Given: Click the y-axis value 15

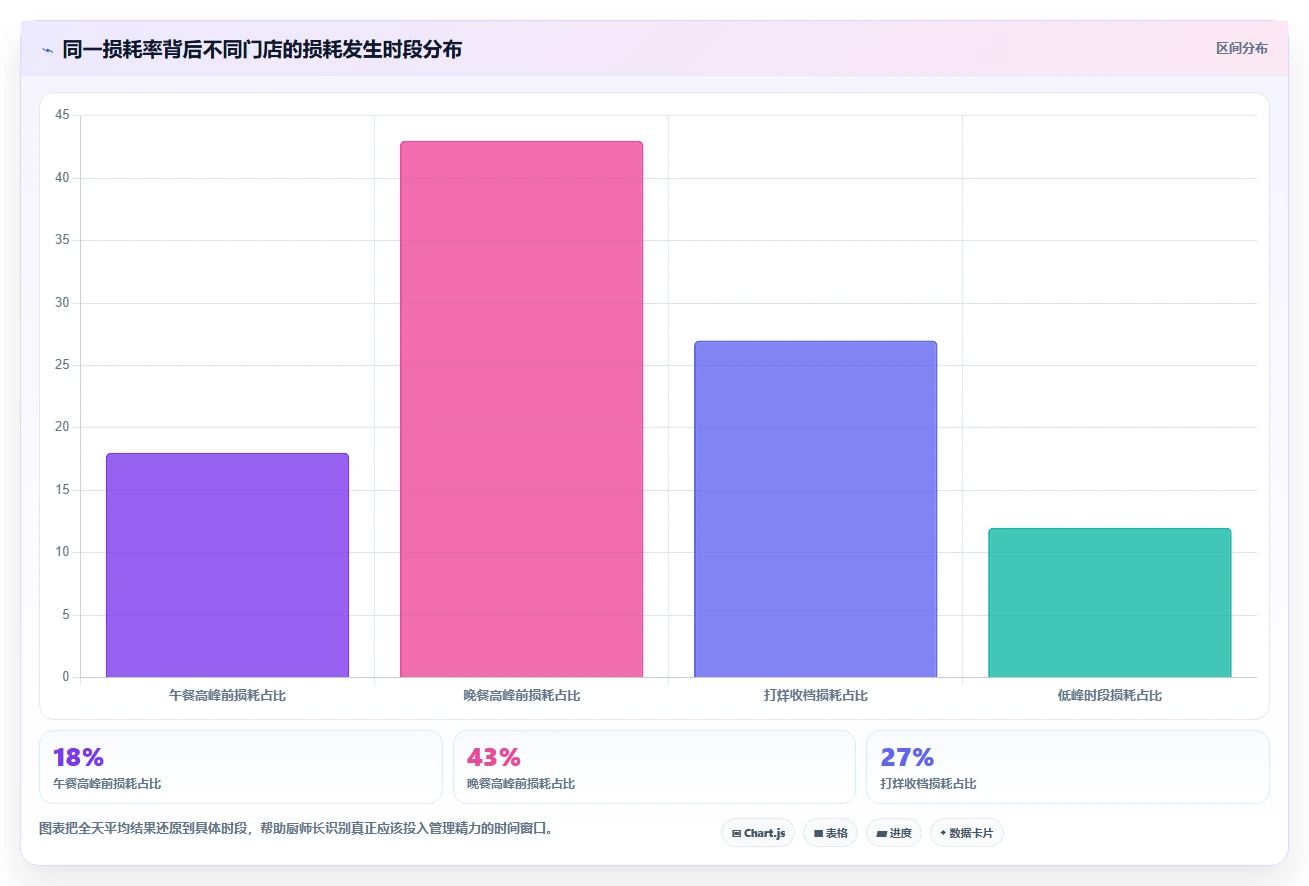Looking at the screenshot, I should (62, 490).
